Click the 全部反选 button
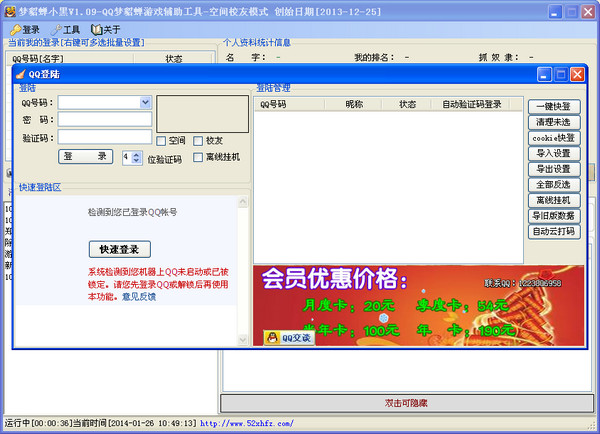The height and width of the screenshot is (434, 600). (554, 184)
